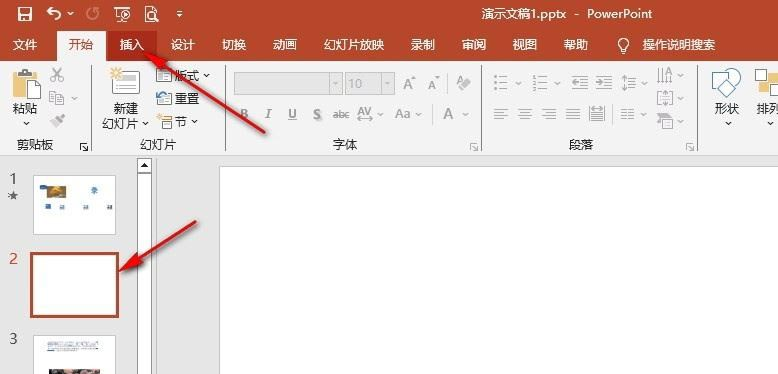Undo the last action
This screenshot has height=374, width=778.
[x=54, y=13]
